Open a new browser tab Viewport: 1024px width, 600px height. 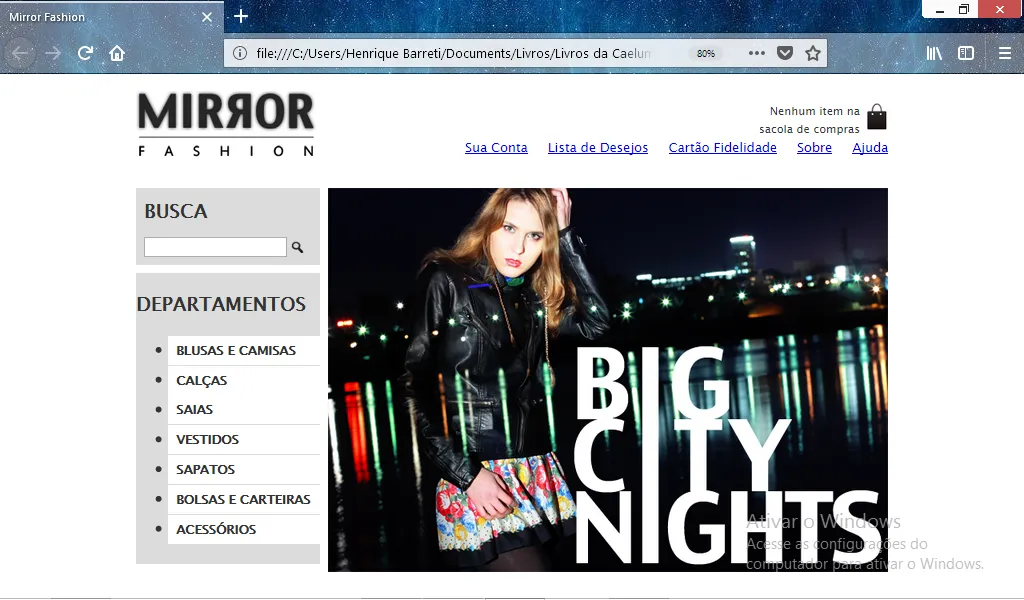click(240, 16)
